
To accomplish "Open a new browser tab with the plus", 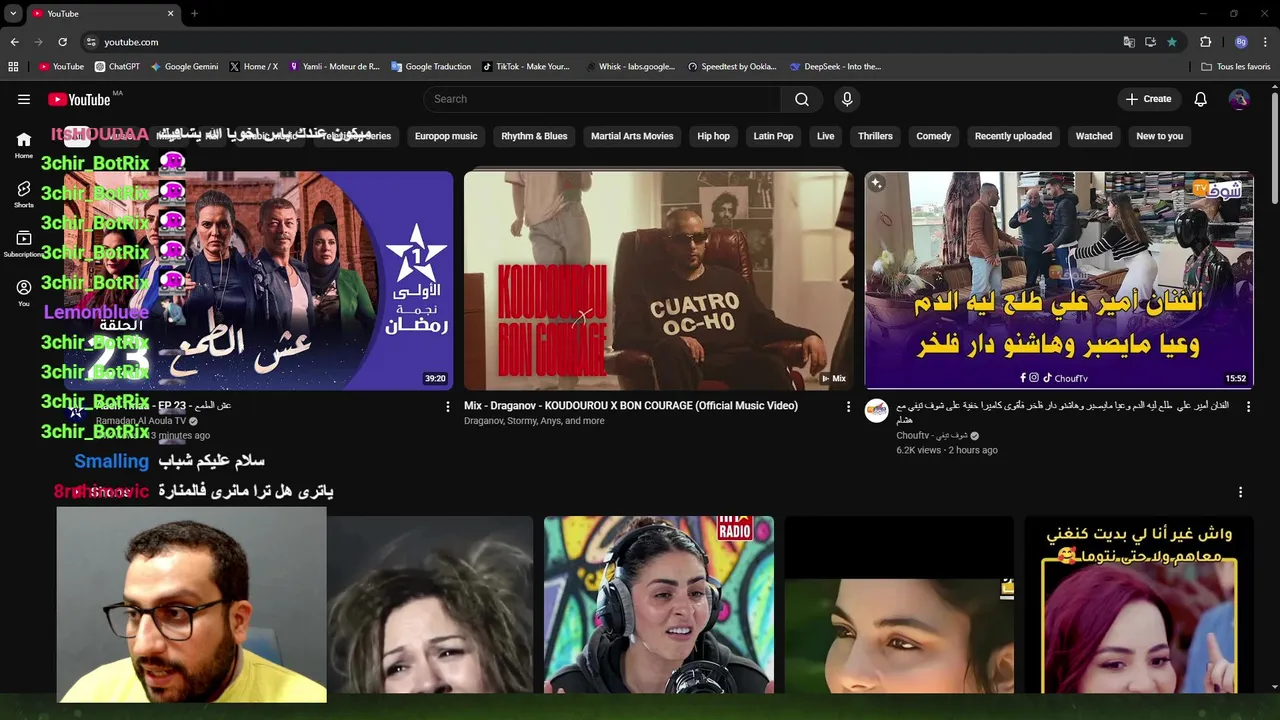I will [x=194, y=13].
